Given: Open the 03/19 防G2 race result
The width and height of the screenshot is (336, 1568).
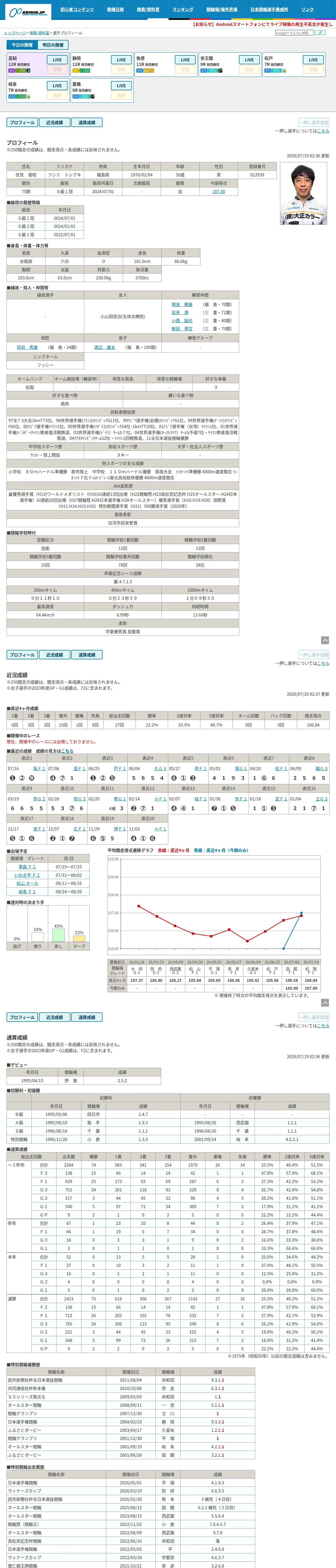Looking at the screenshot, I should click(39, 799).
